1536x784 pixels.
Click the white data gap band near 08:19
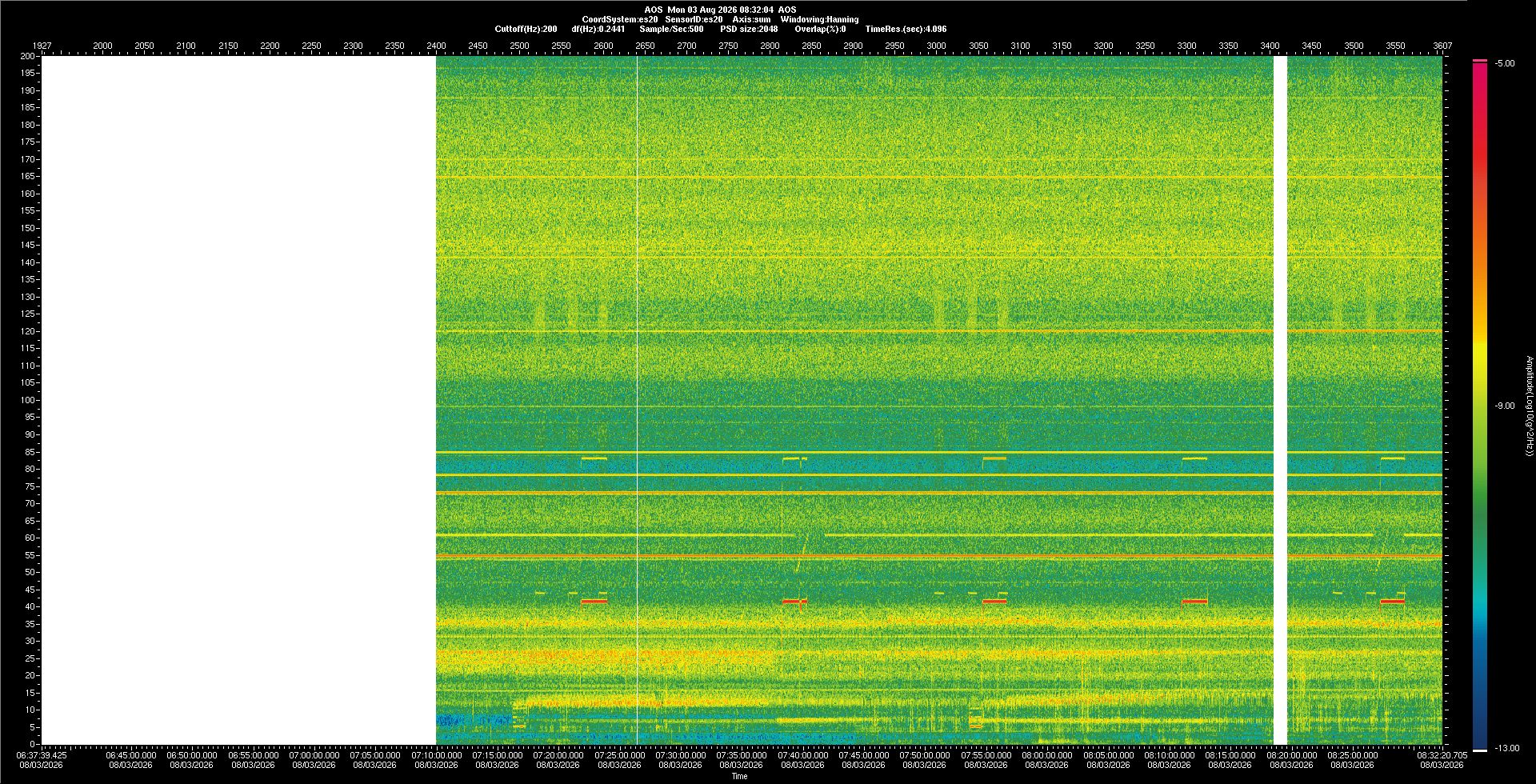(1280, 400)
